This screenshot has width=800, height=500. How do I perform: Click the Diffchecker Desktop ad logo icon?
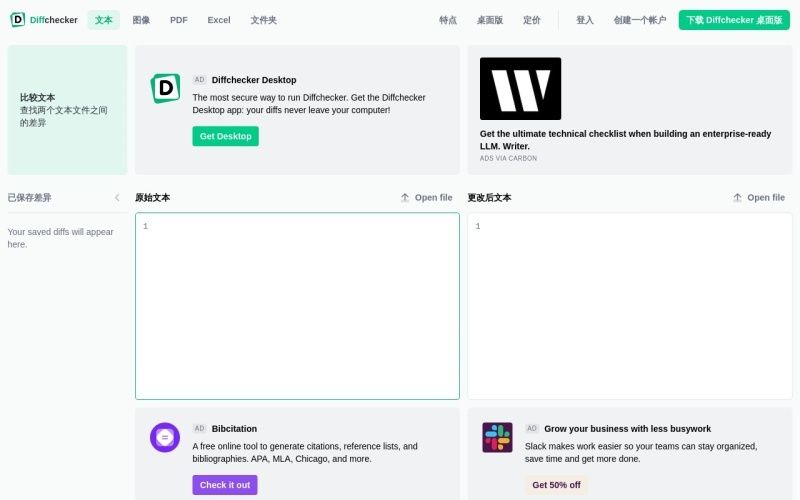(x=165, y=88)
